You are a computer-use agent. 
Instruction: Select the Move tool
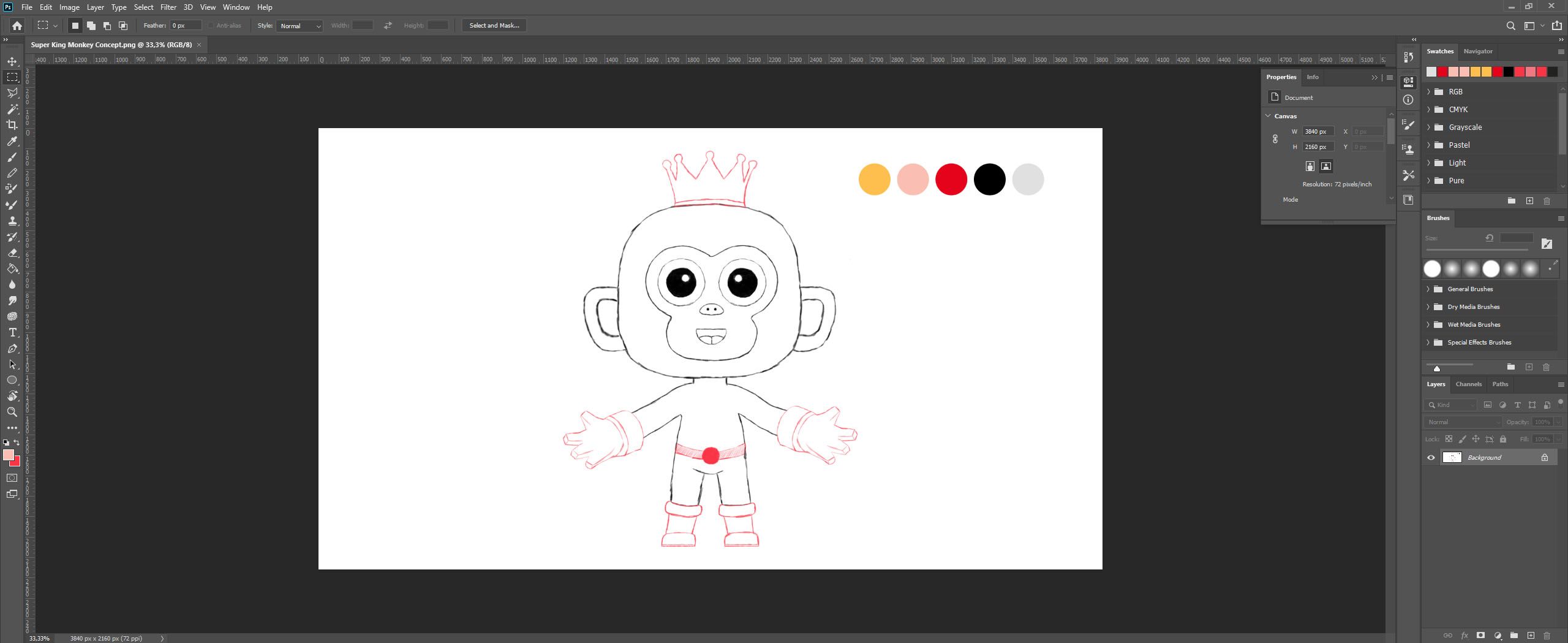tap(12, 61)
